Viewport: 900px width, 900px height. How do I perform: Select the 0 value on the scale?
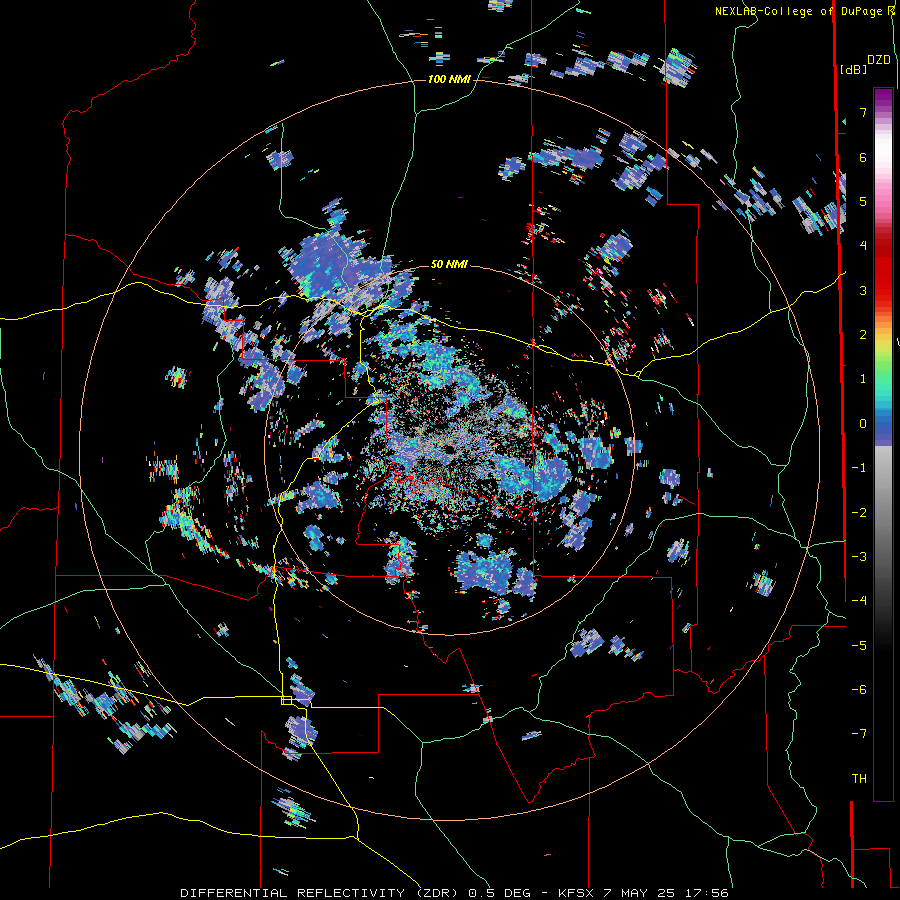click(x=863, y=424)
